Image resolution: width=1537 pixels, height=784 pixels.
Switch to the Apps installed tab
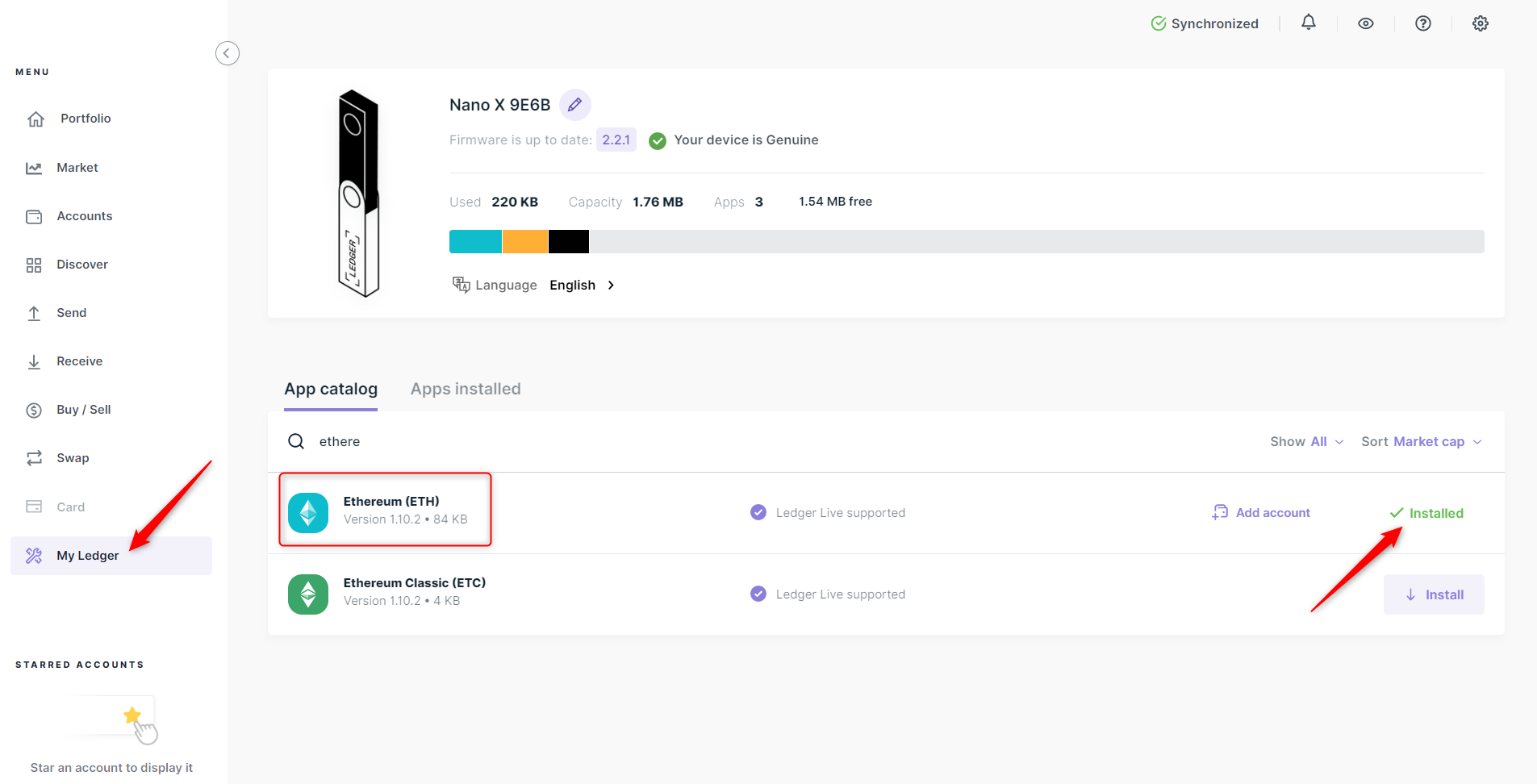tap(466, 389)
